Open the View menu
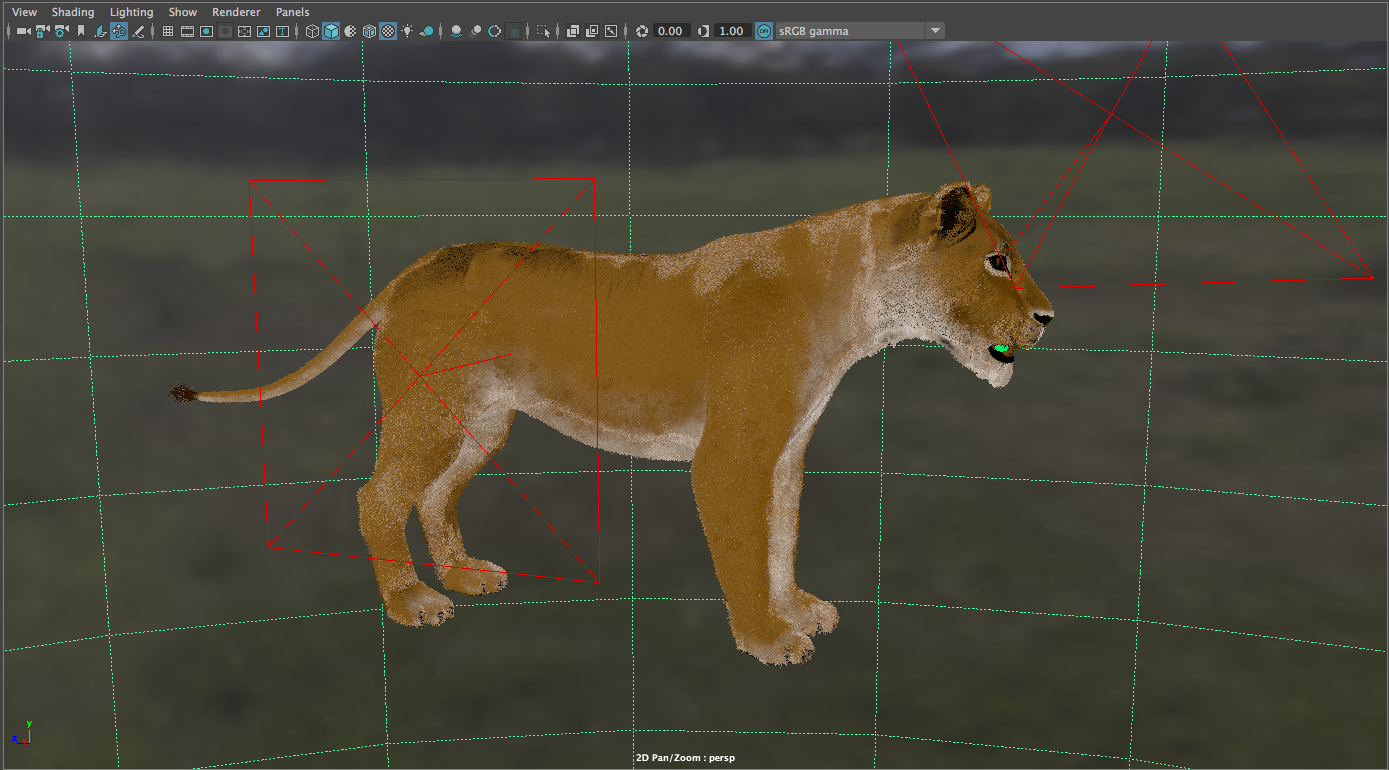Image resolution: width=1389 pixels, height=770 pixels. (23, 11)
